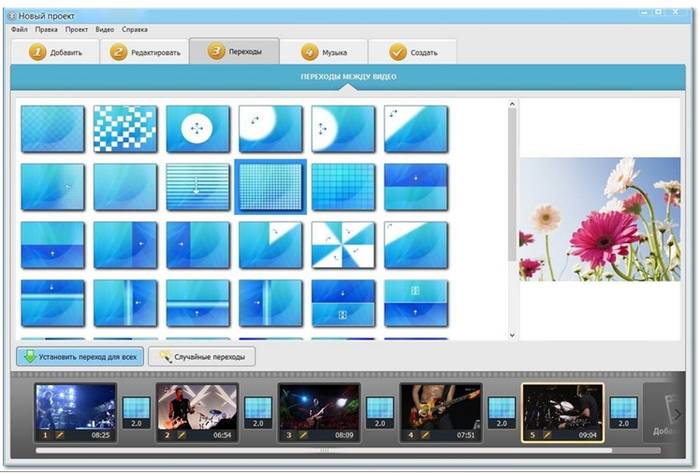This screenshot has width=700, height=473.
Task: Click the transitions list scroll-down arrow
Action: coord(512,335)
